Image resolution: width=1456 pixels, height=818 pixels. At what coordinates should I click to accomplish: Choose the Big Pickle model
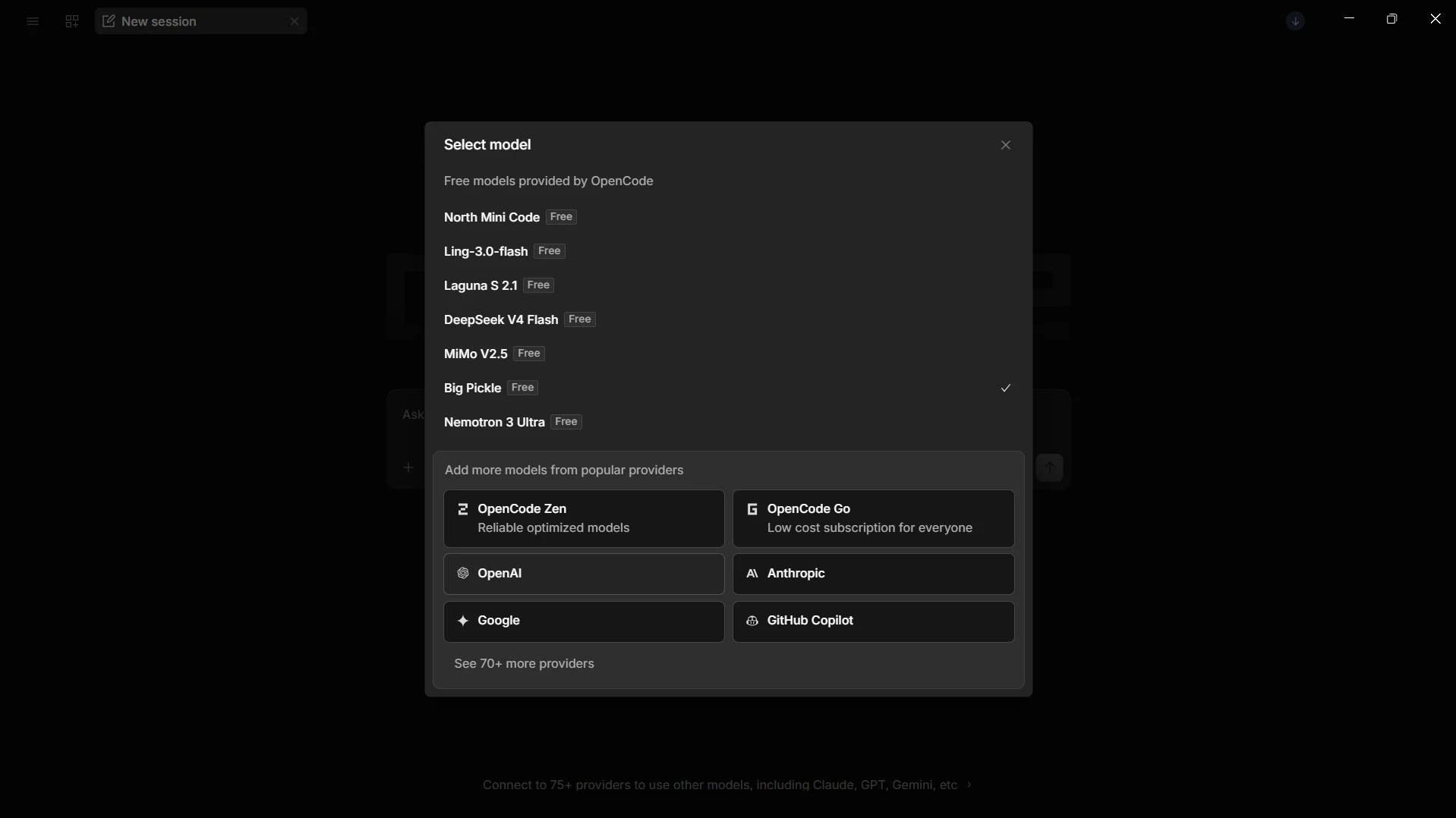coord(728,388)
